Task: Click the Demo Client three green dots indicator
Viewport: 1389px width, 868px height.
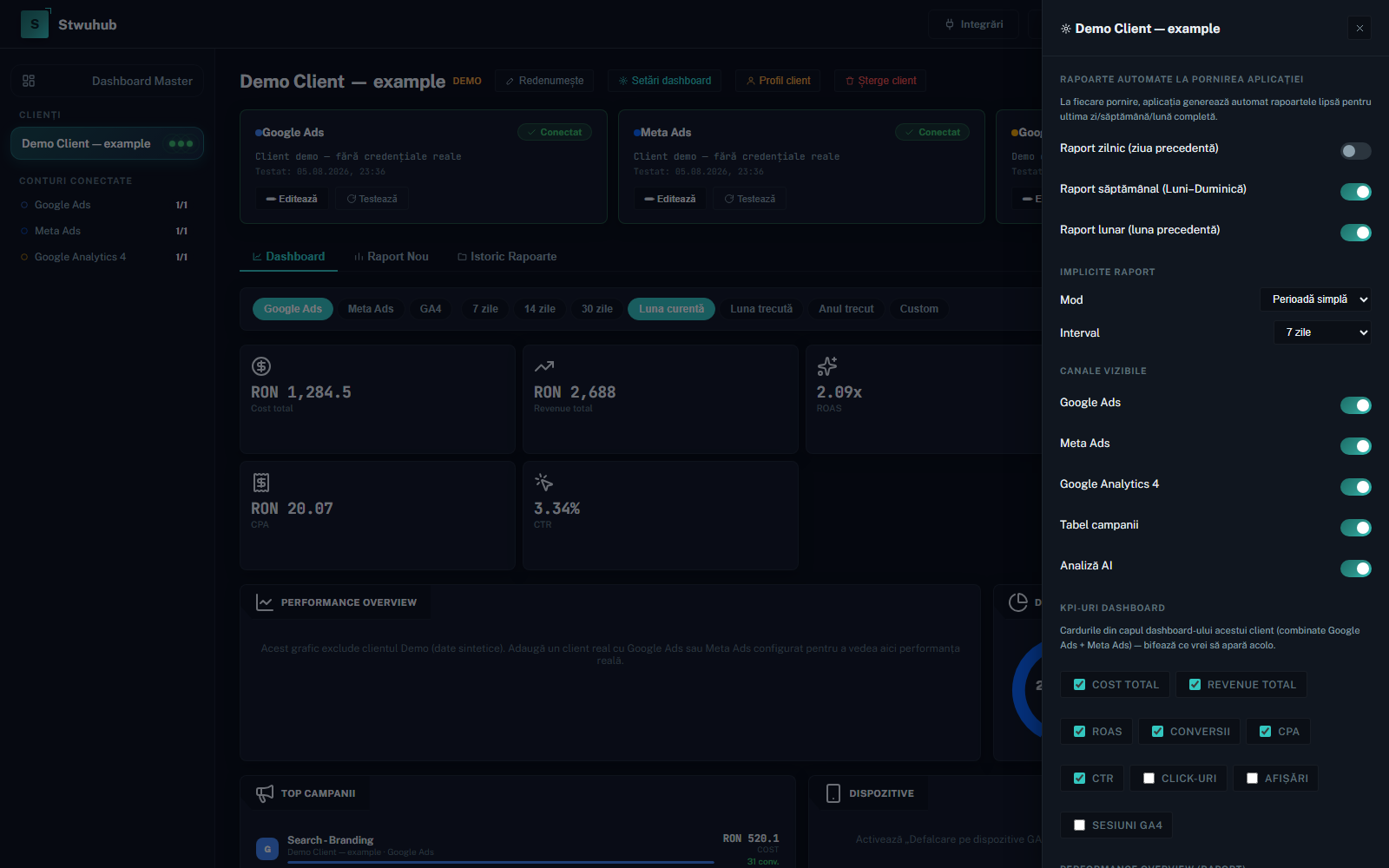Action: coord(181,144)
